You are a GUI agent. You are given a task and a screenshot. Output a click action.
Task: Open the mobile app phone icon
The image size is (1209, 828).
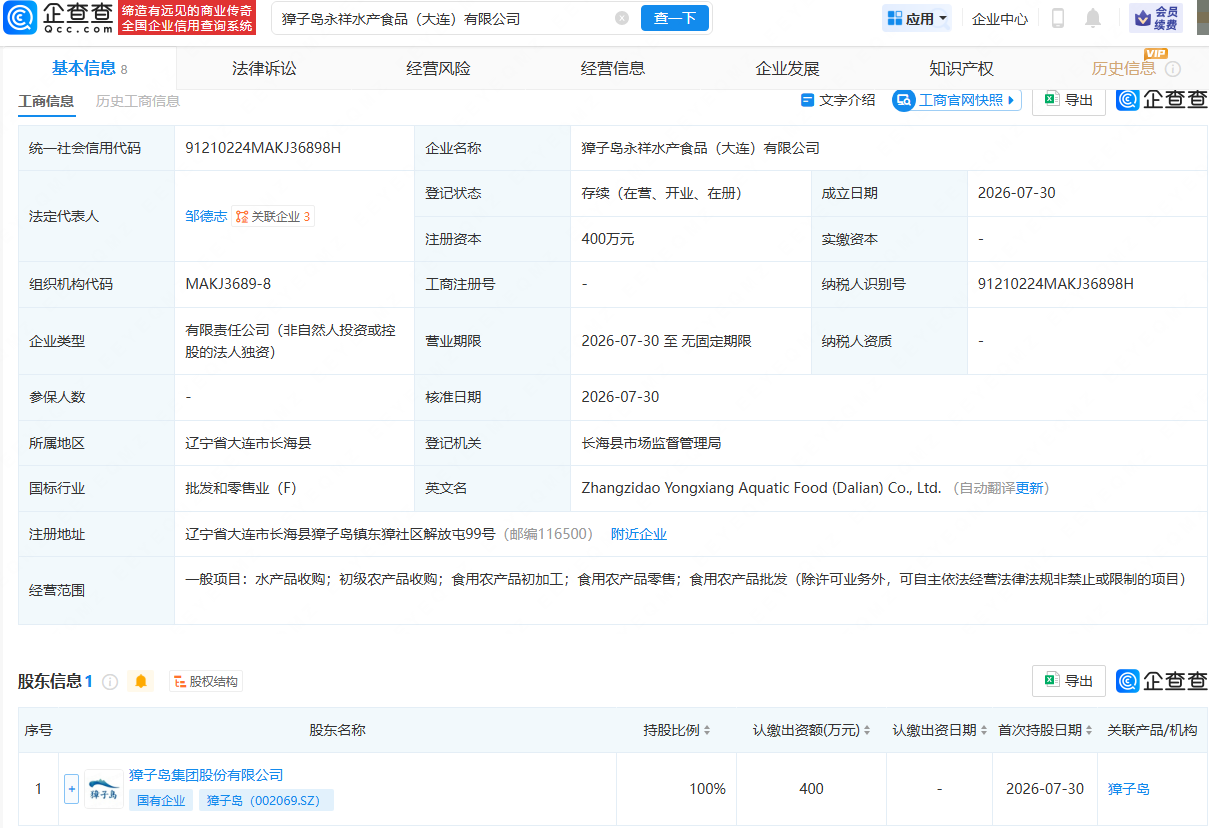1058,18
